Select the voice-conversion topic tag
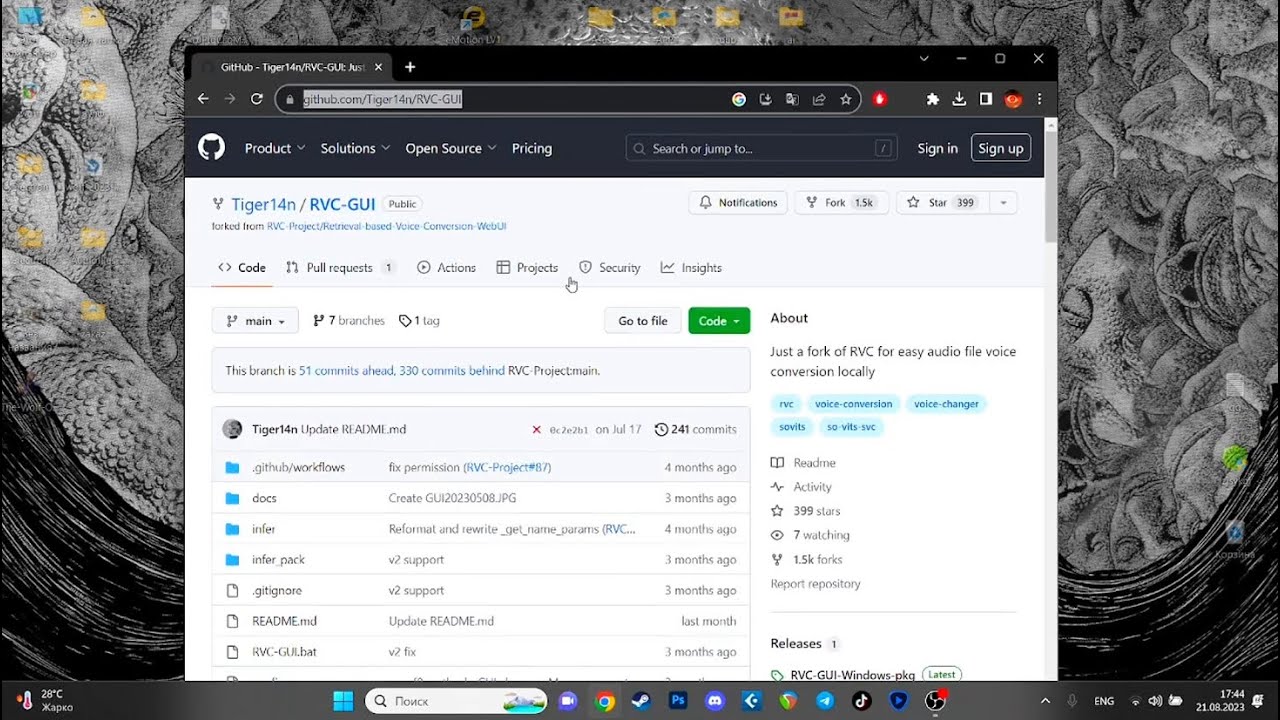This screenshot has width=1280, height=720. pos(853,404)
